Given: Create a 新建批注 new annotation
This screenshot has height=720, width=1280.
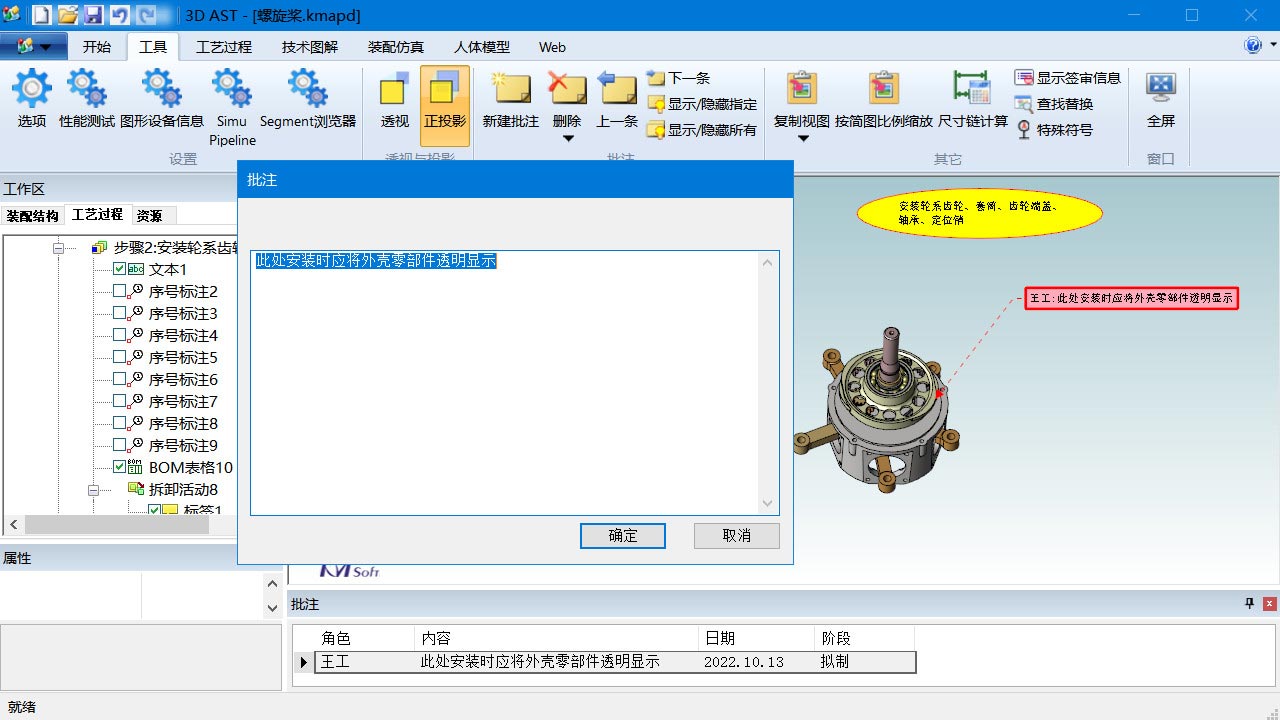Looking at the screenshot, I should coord(510,100).
